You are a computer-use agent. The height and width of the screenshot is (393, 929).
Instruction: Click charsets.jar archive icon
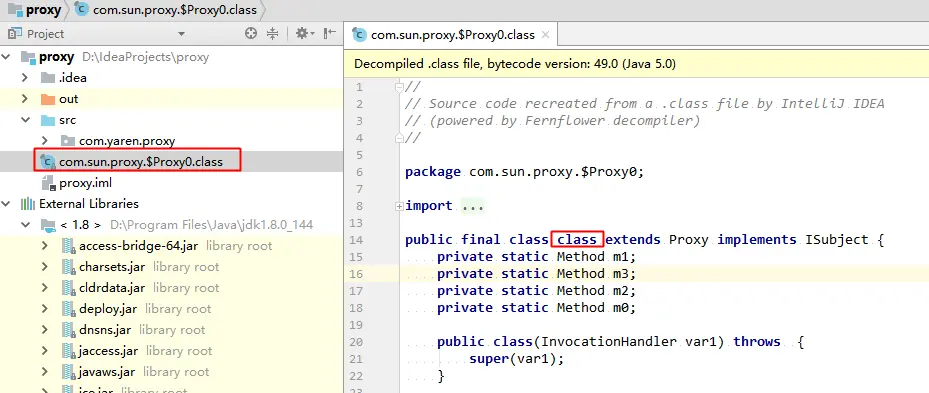[69, 267]
